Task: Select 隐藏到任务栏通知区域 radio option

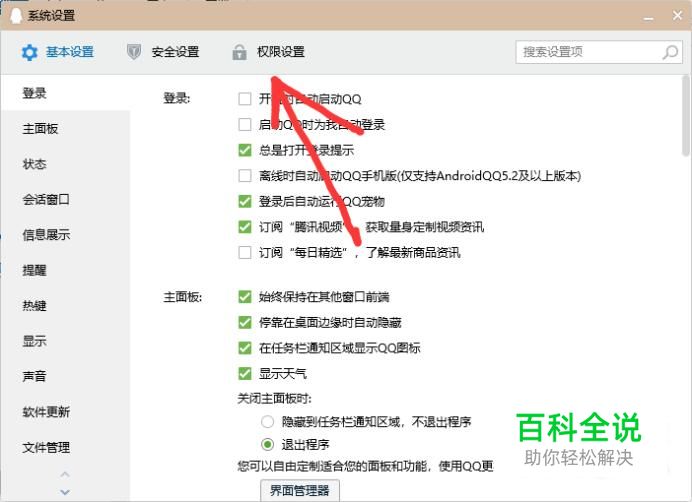Action: [267, 422]
